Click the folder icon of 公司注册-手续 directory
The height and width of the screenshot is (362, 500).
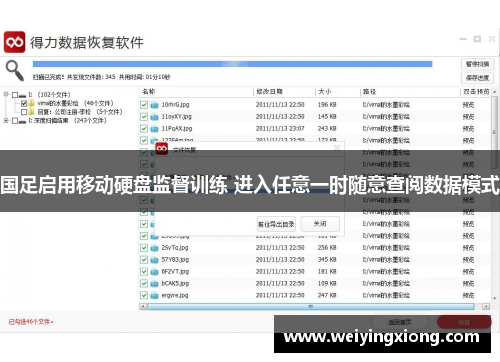[x=32, y=112]
